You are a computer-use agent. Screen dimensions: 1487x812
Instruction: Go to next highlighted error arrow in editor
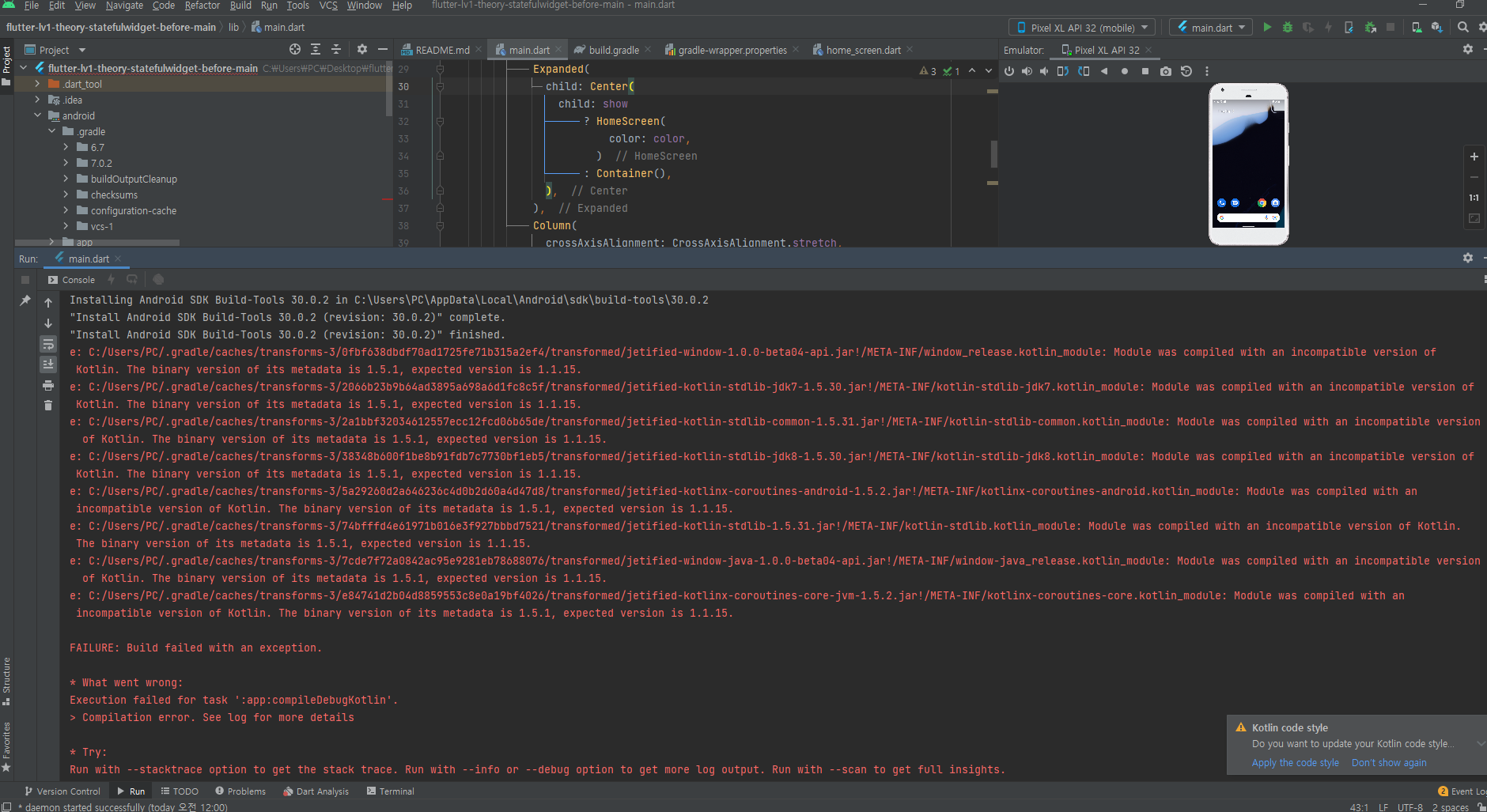[x=989, y=71]
